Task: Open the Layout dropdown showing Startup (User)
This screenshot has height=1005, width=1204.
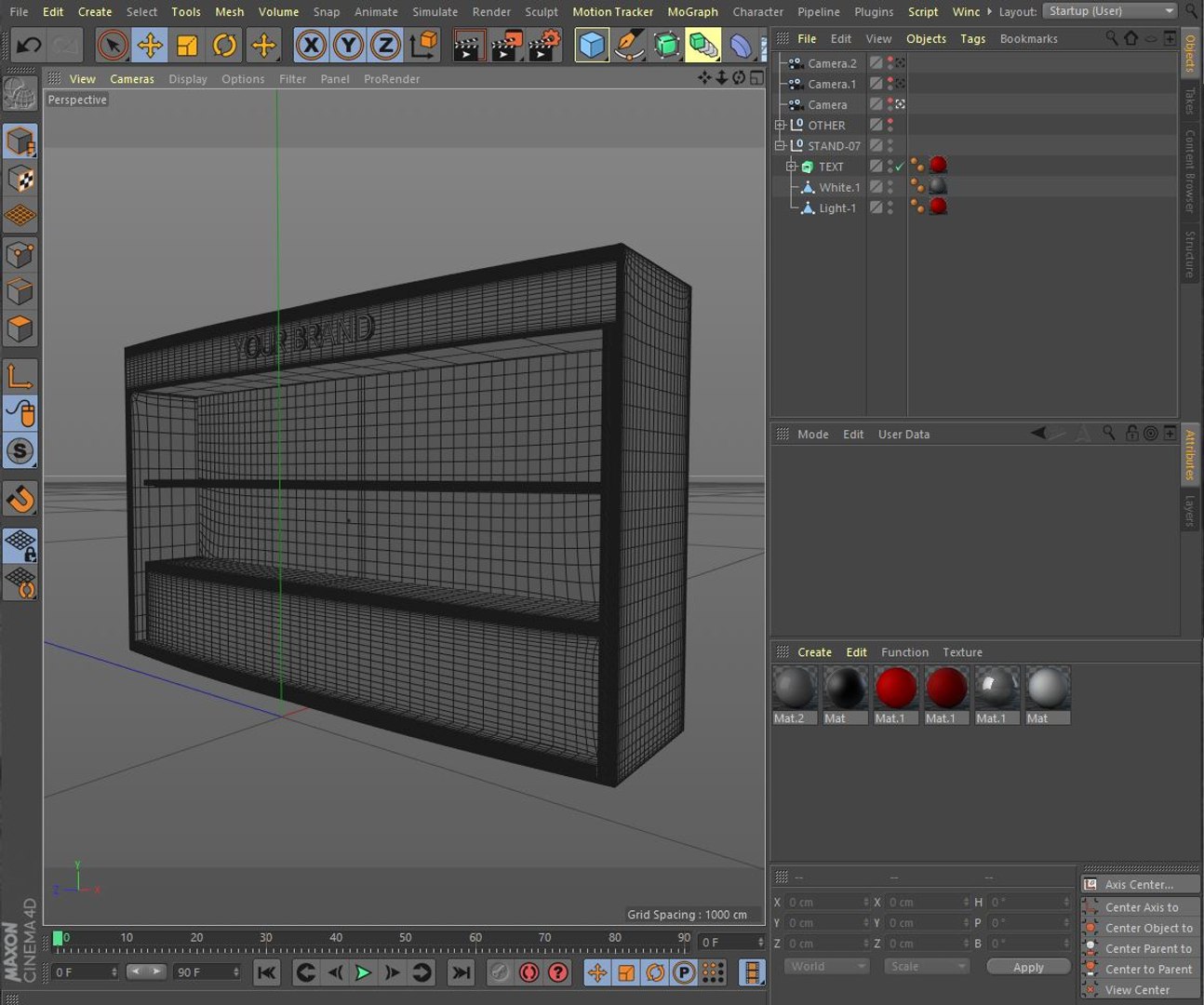Action: (1110, 11)
